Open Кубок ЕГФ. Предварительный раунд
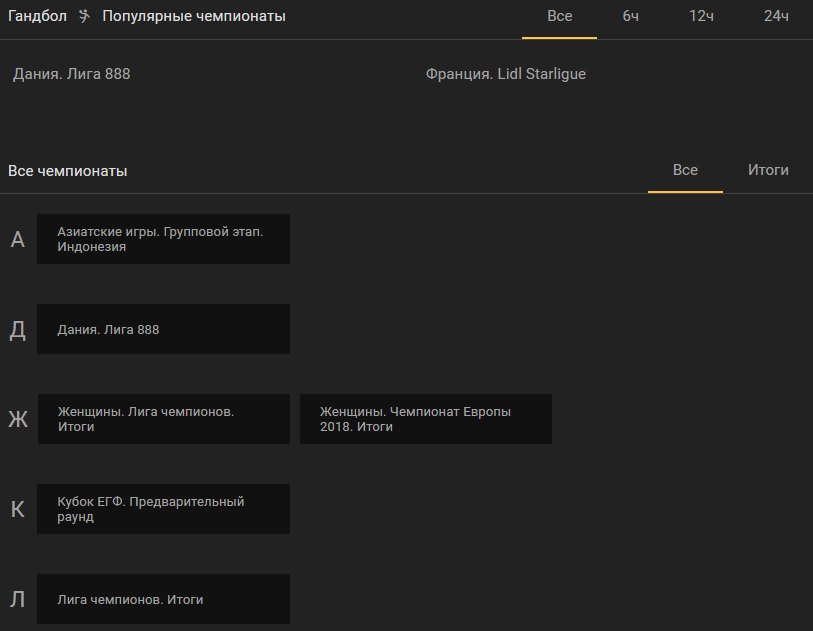813x631 pixels. point(163,509)
